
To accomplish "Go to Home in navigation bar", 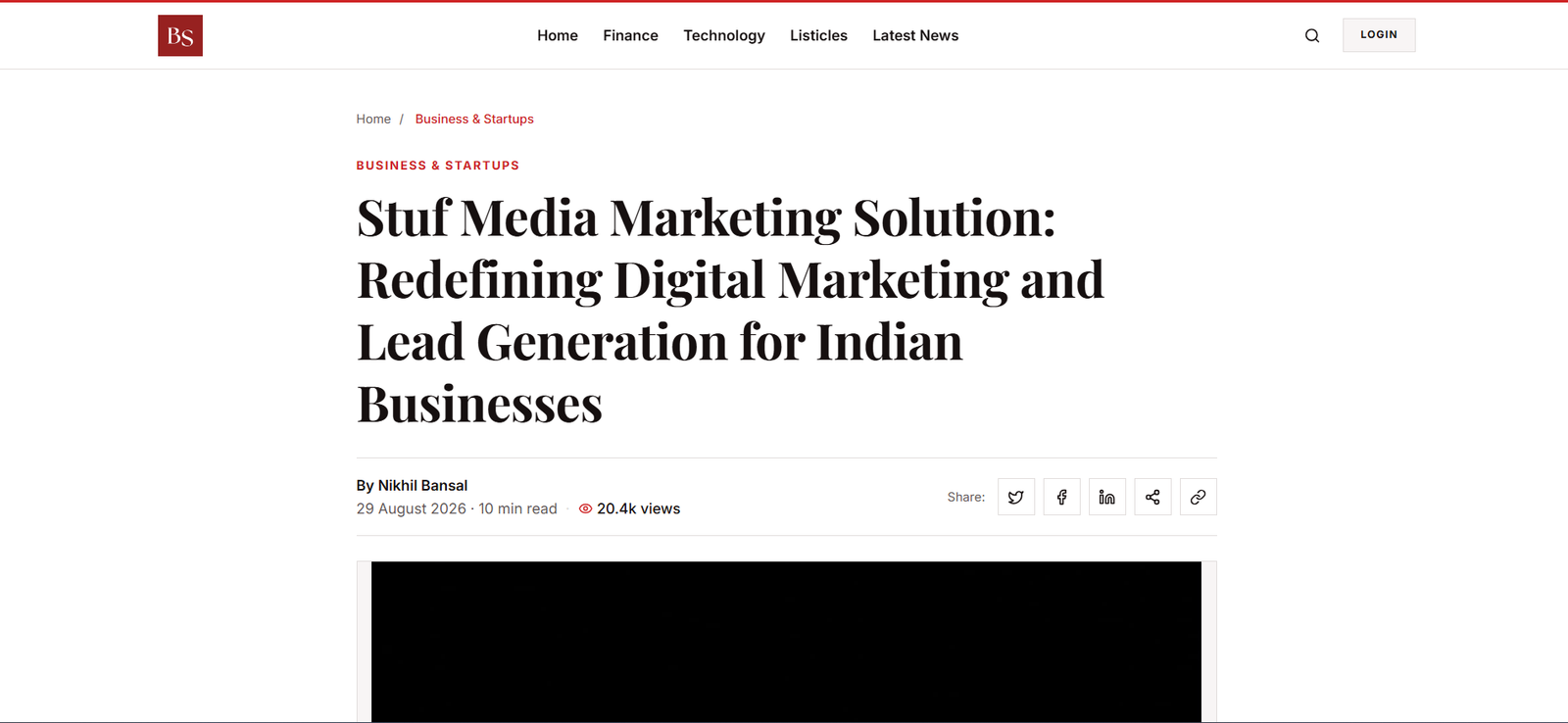I will 558,35.
